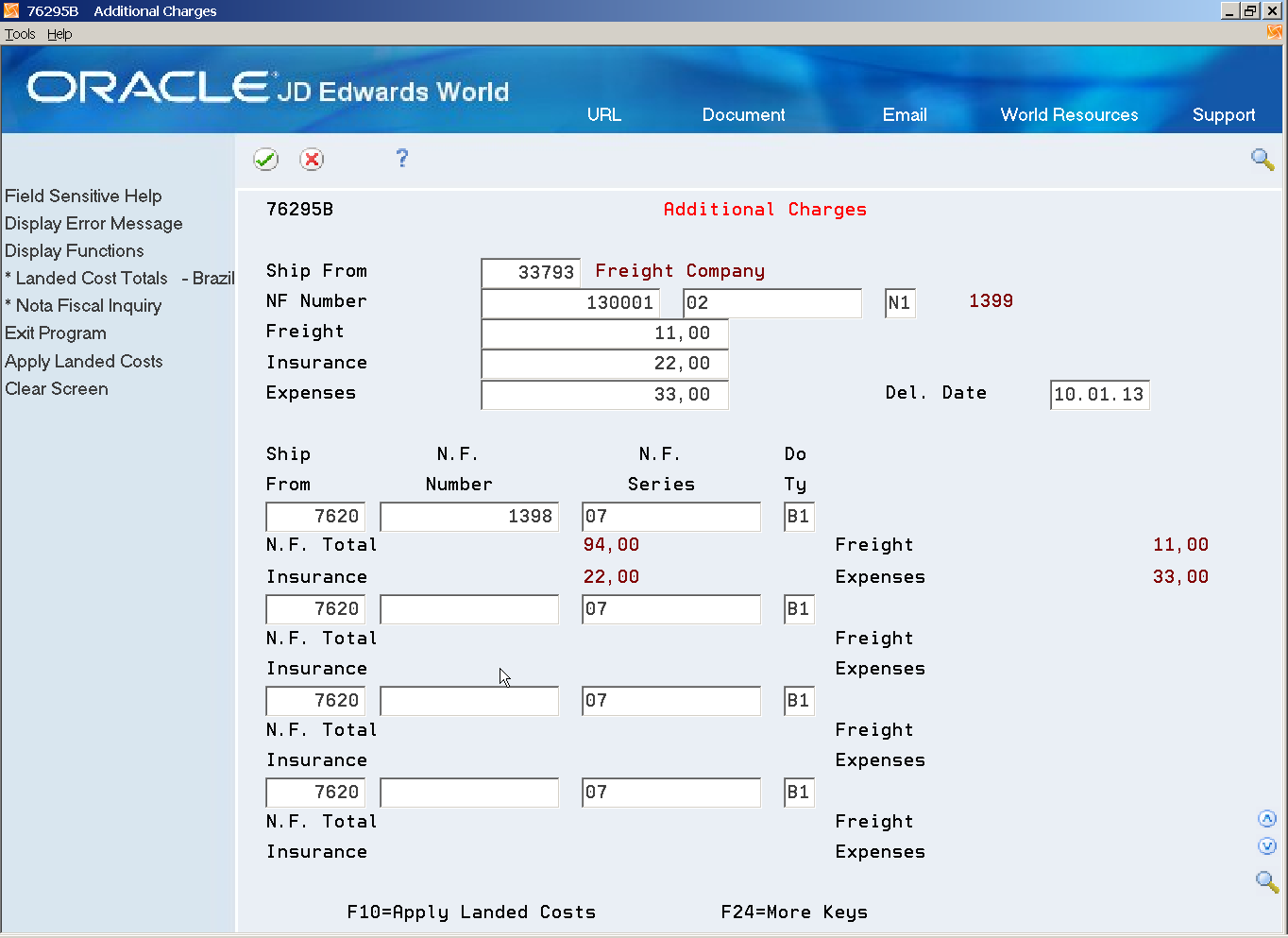This screenshot has height=938, width=1288.
Task: Choose Clear Screen option
Action: click(x=57, y=388)
